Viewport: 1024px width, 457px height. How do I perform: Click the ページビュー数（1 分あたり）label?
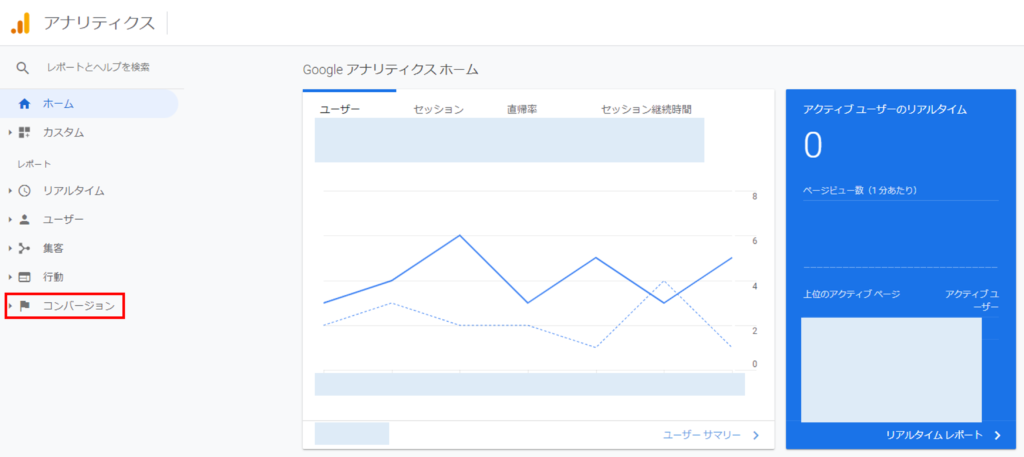[x=860, y=190]
